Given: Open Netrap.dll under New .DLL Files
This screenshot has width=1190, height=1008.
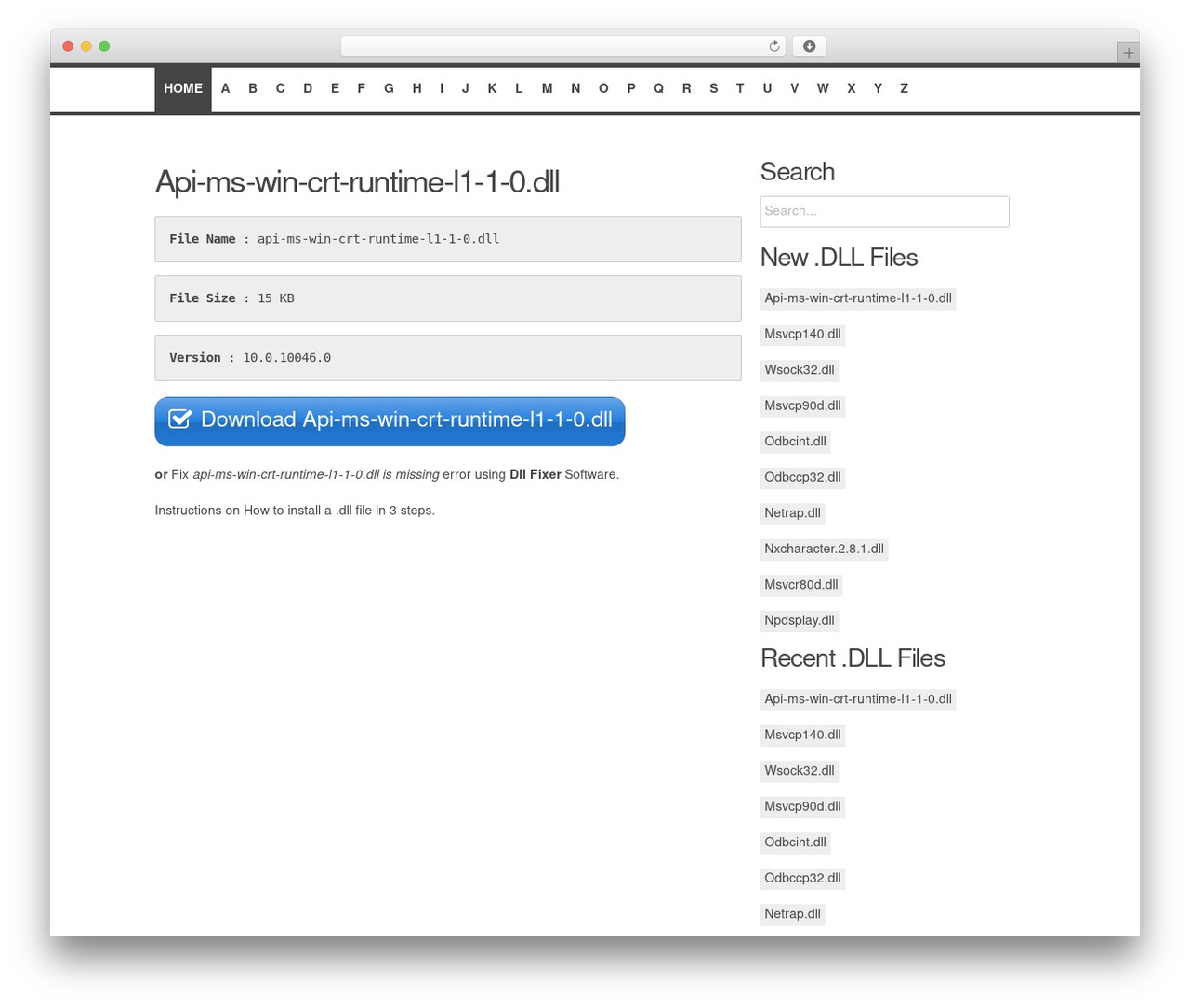Looking at the screenshot, I should click(792, 513).
